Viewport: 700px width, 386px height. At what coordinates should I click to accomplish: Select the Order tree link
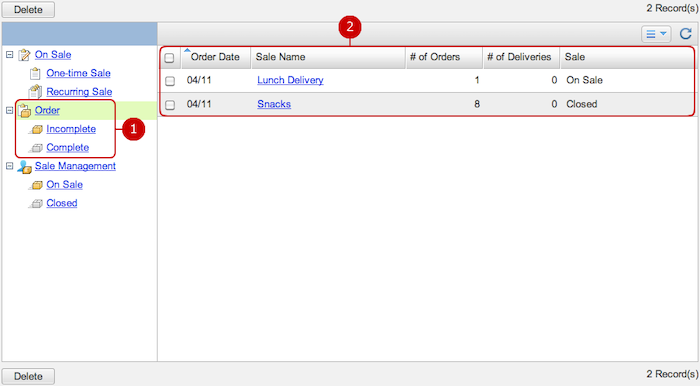47,110
